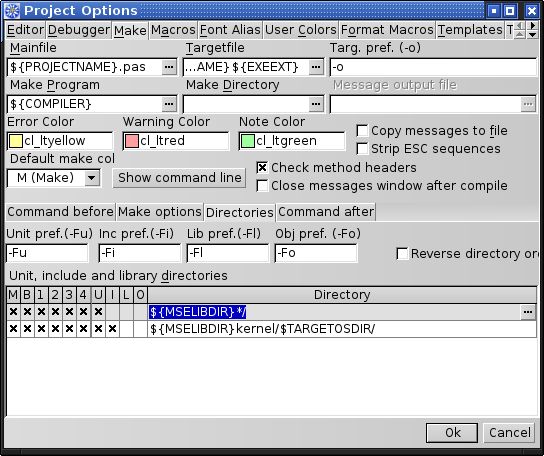Open Make Directory browse ellipsis button
The width and height of the screenshot is (544, 456).
316,104
